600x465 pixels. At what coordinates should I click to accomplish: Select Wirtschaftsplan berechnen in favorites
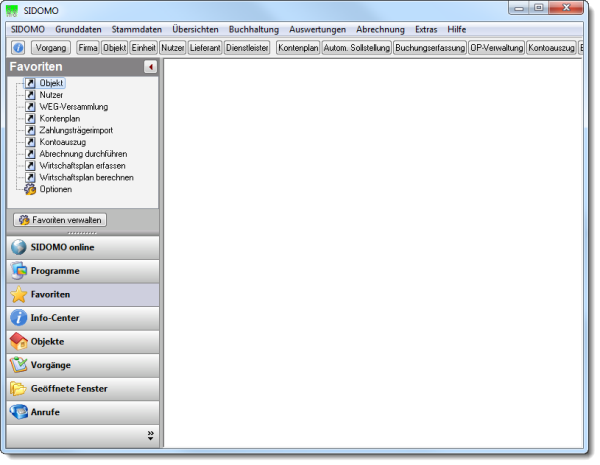click(86, 178)
